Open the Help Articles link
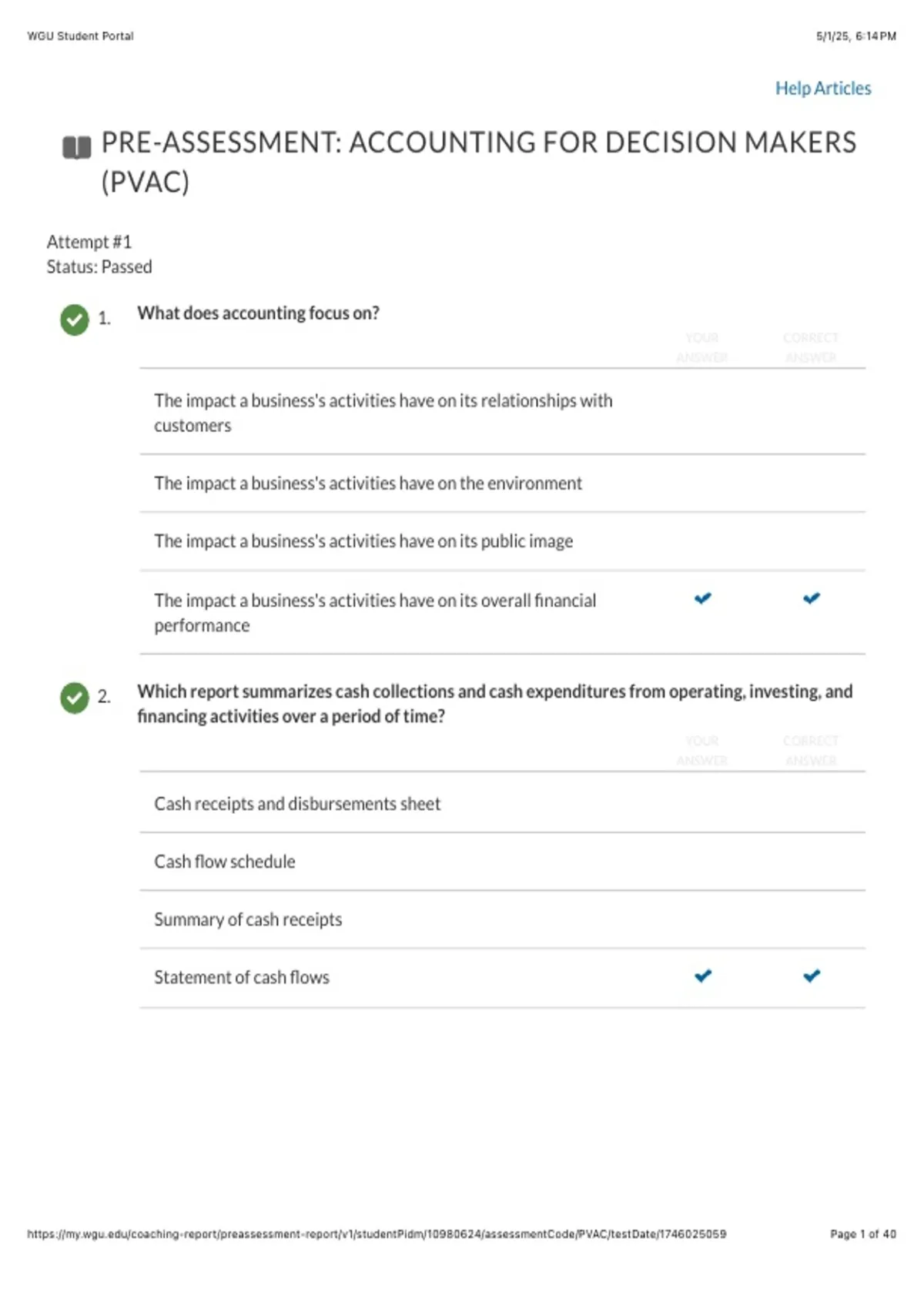Image resolution: width=924 pixels, height=1309 pixels. pyautogui.click(x=822, y=89)
